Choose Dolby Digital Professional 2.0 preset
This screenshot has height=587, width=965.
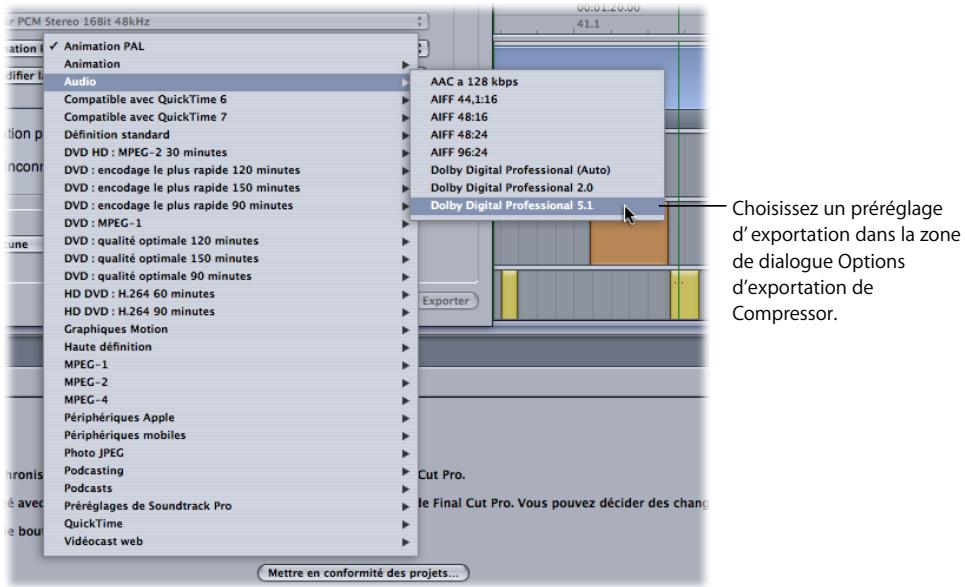538,188
